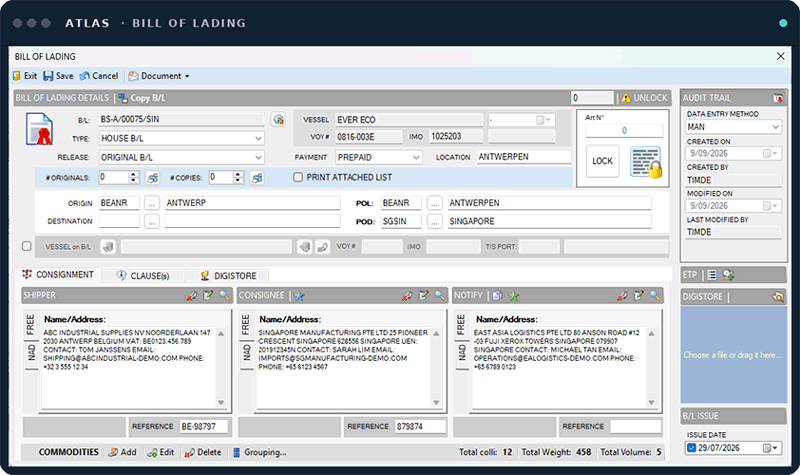Delete the selected commodity
Image resolution: width=800 pixels, height=475 pixels.
203,452
